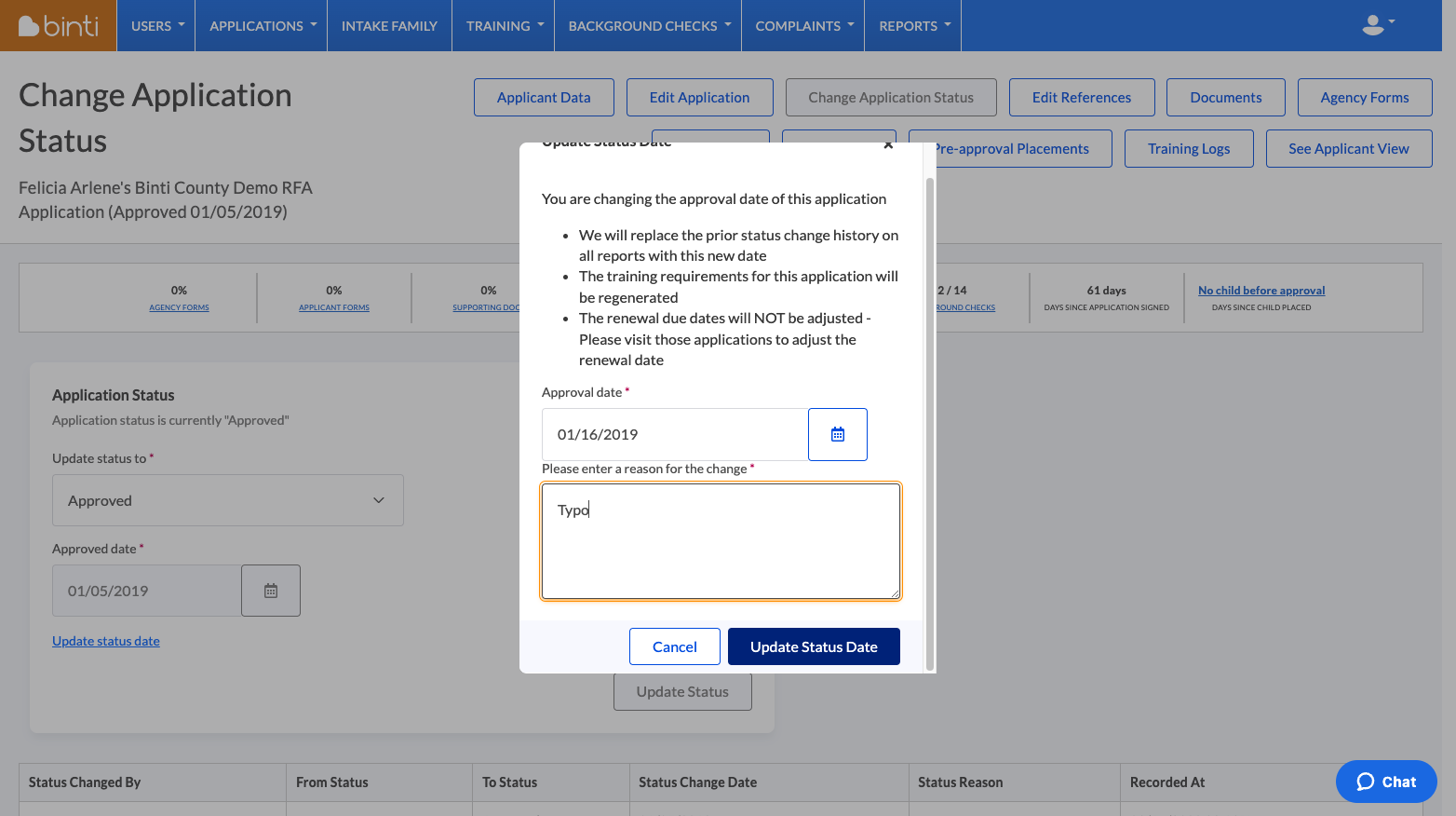Viewport: 1456px width, 816px height.
Task: Open Agency Forms
Action: [1365, 98]
